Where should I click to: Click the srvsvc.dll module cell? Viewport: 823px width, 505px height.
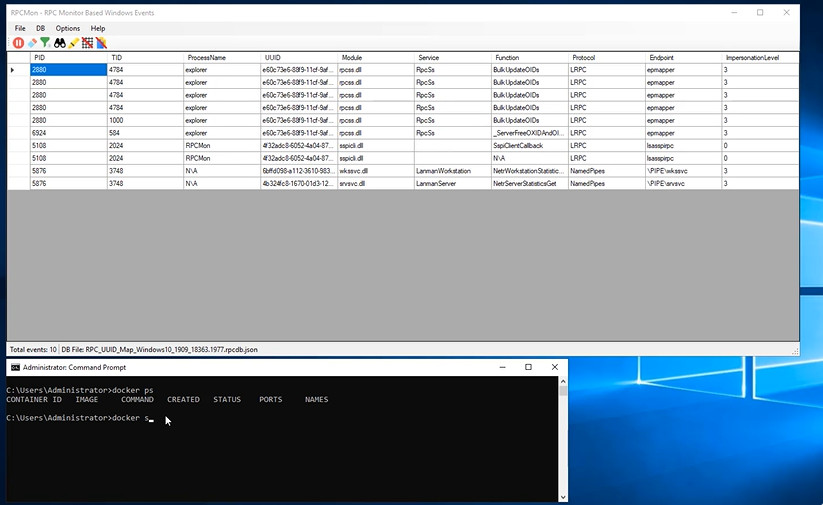point(376,183)
